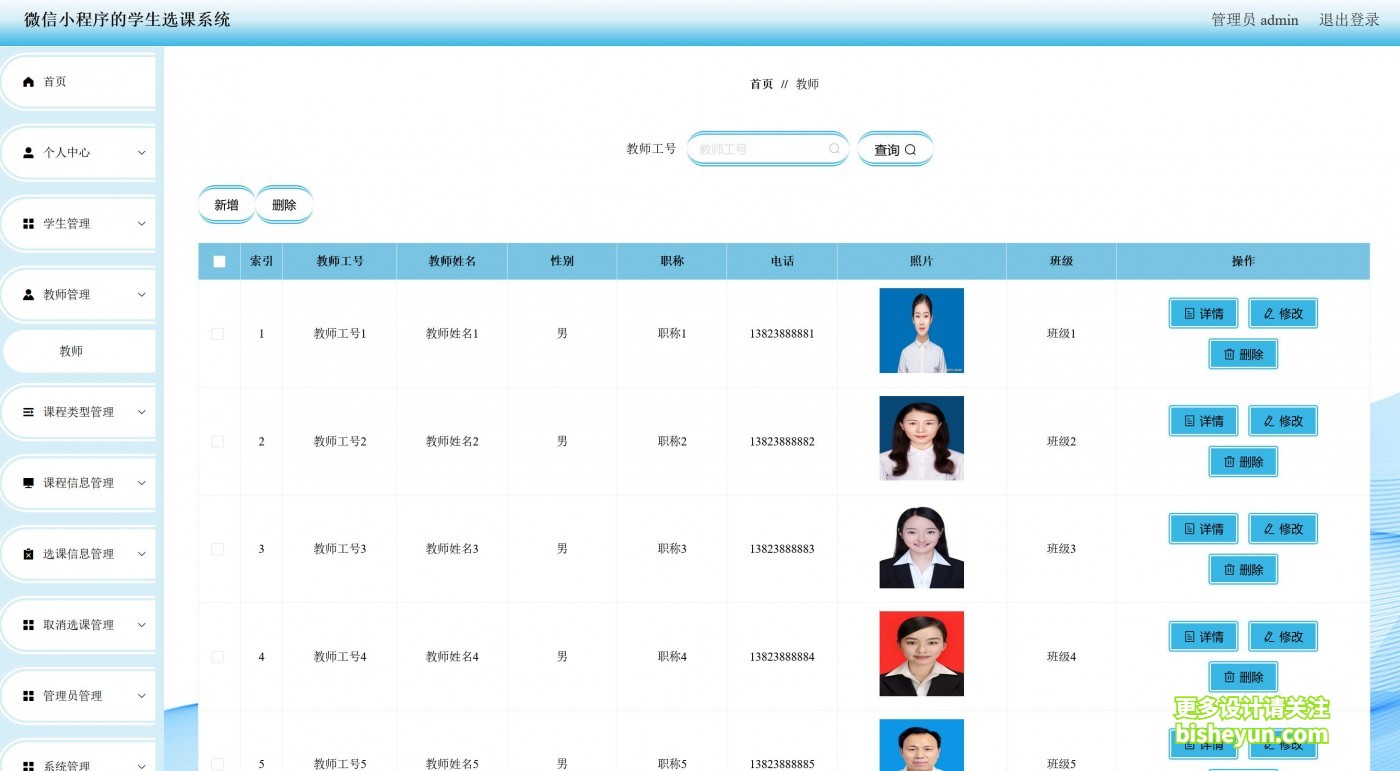Click 修改 for 教师姓名4
Image resolution: width=1400 pixels, height=771 pixels.
(x=1283, y=637)
